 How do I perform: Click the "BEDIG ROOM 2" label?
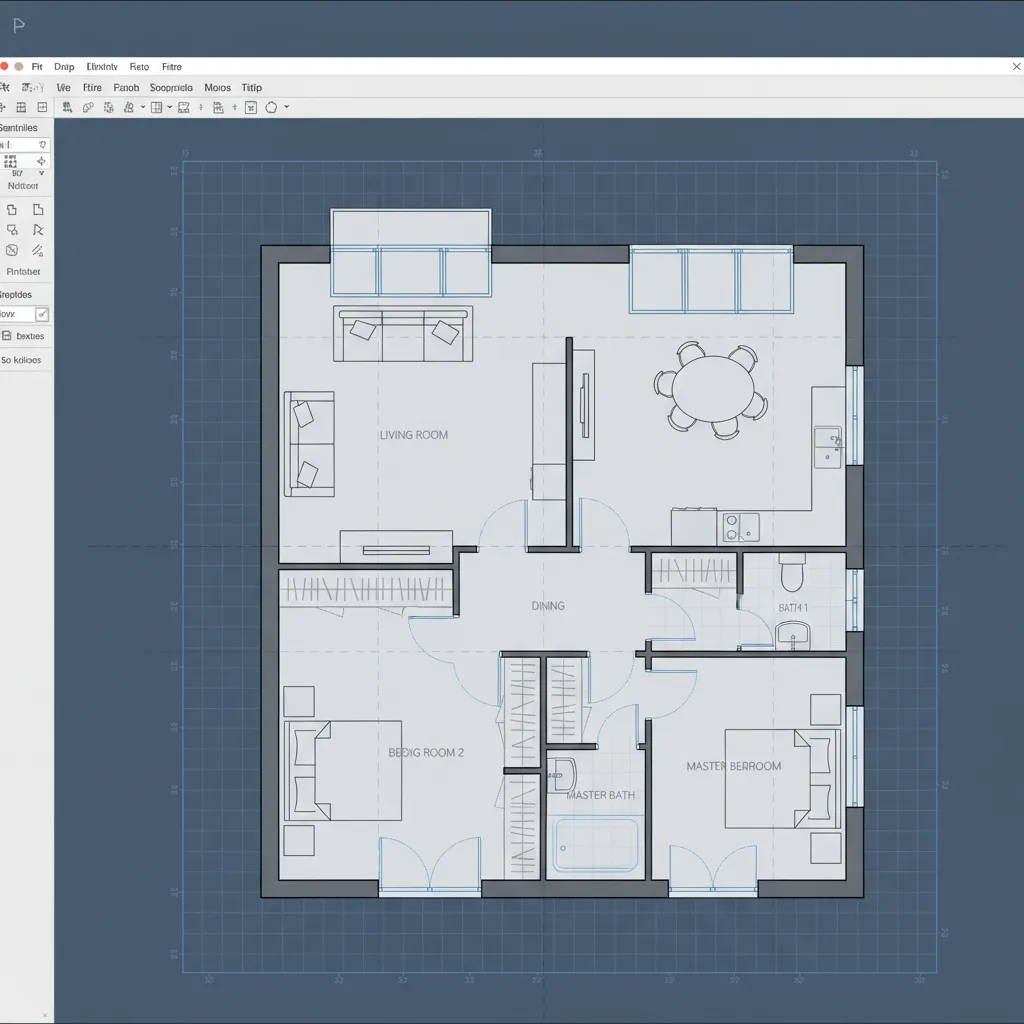426,752
